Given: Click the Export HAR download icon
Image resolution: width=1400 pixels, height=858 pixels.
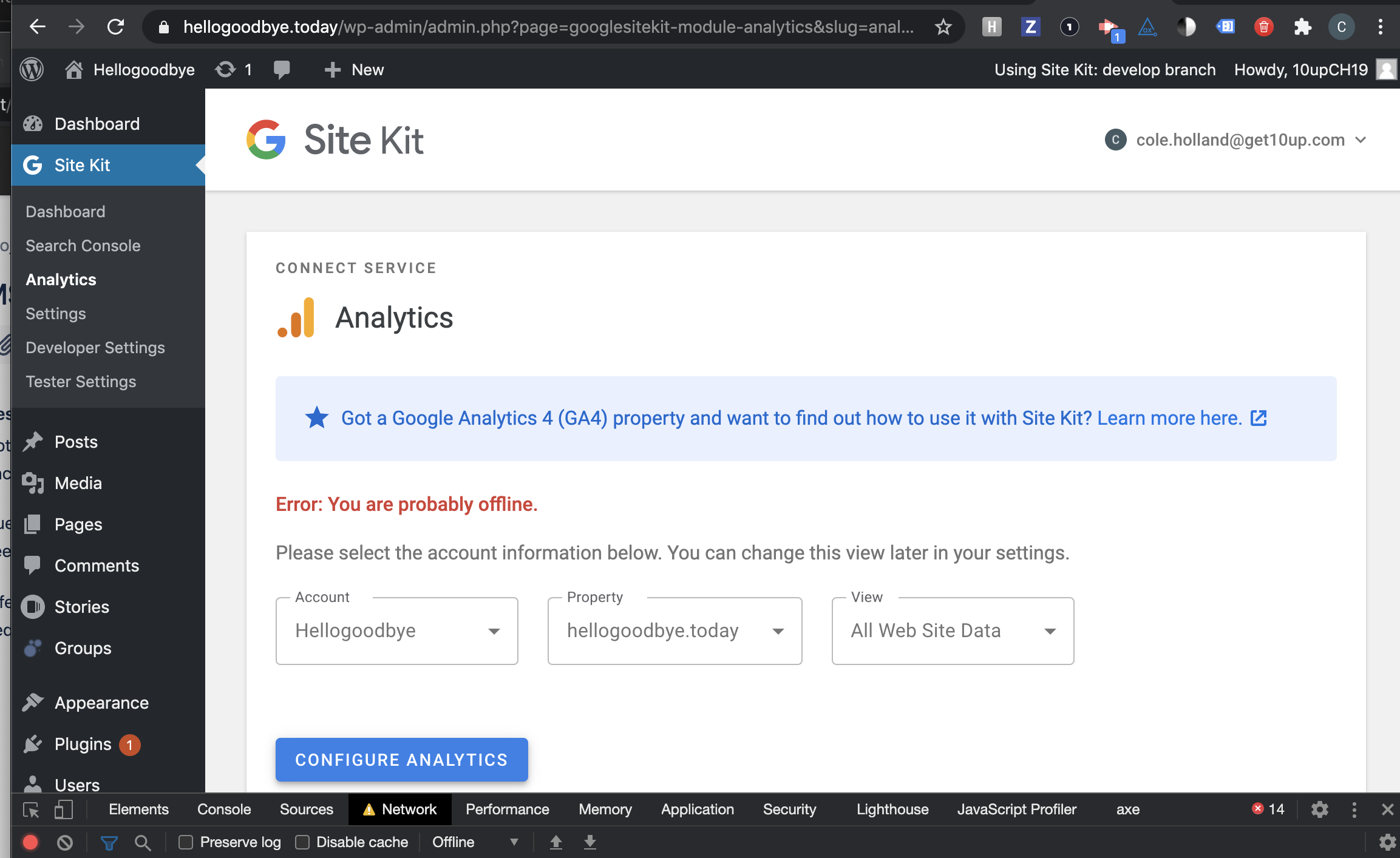Looking at the screenshot, I should coord(590,842).
